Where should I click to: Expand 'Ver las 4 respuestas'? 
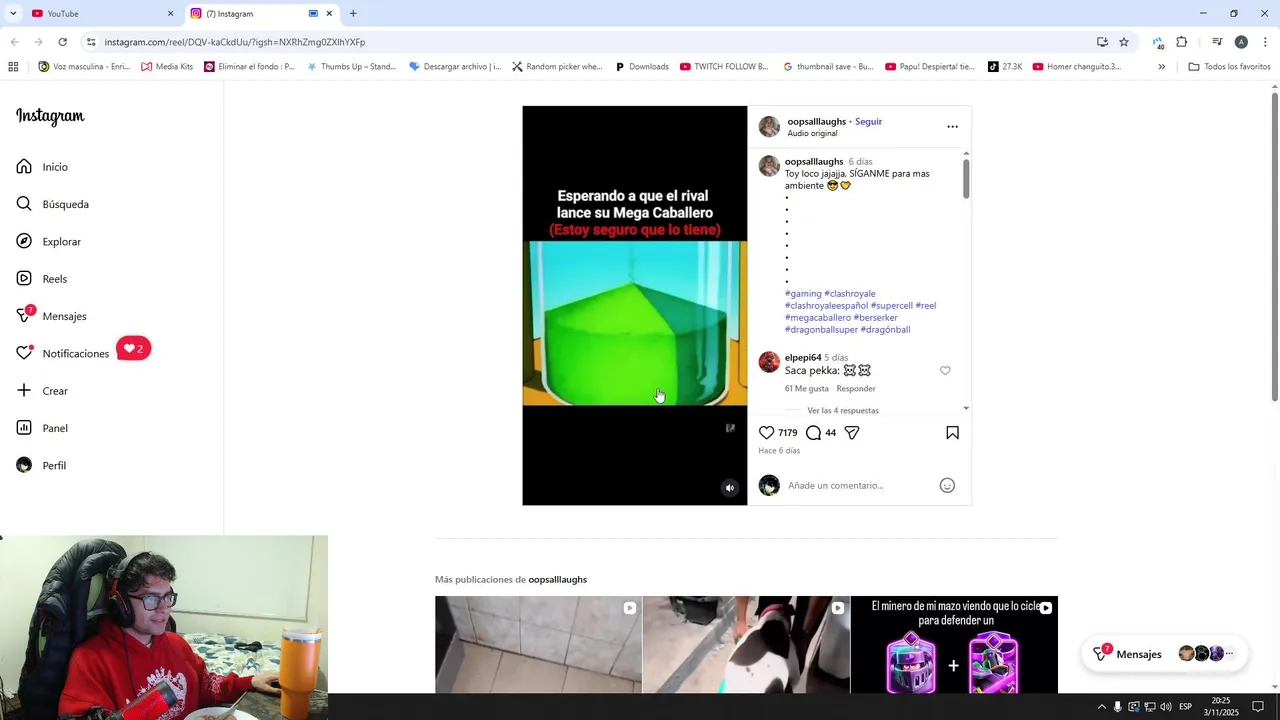[843, 410]
